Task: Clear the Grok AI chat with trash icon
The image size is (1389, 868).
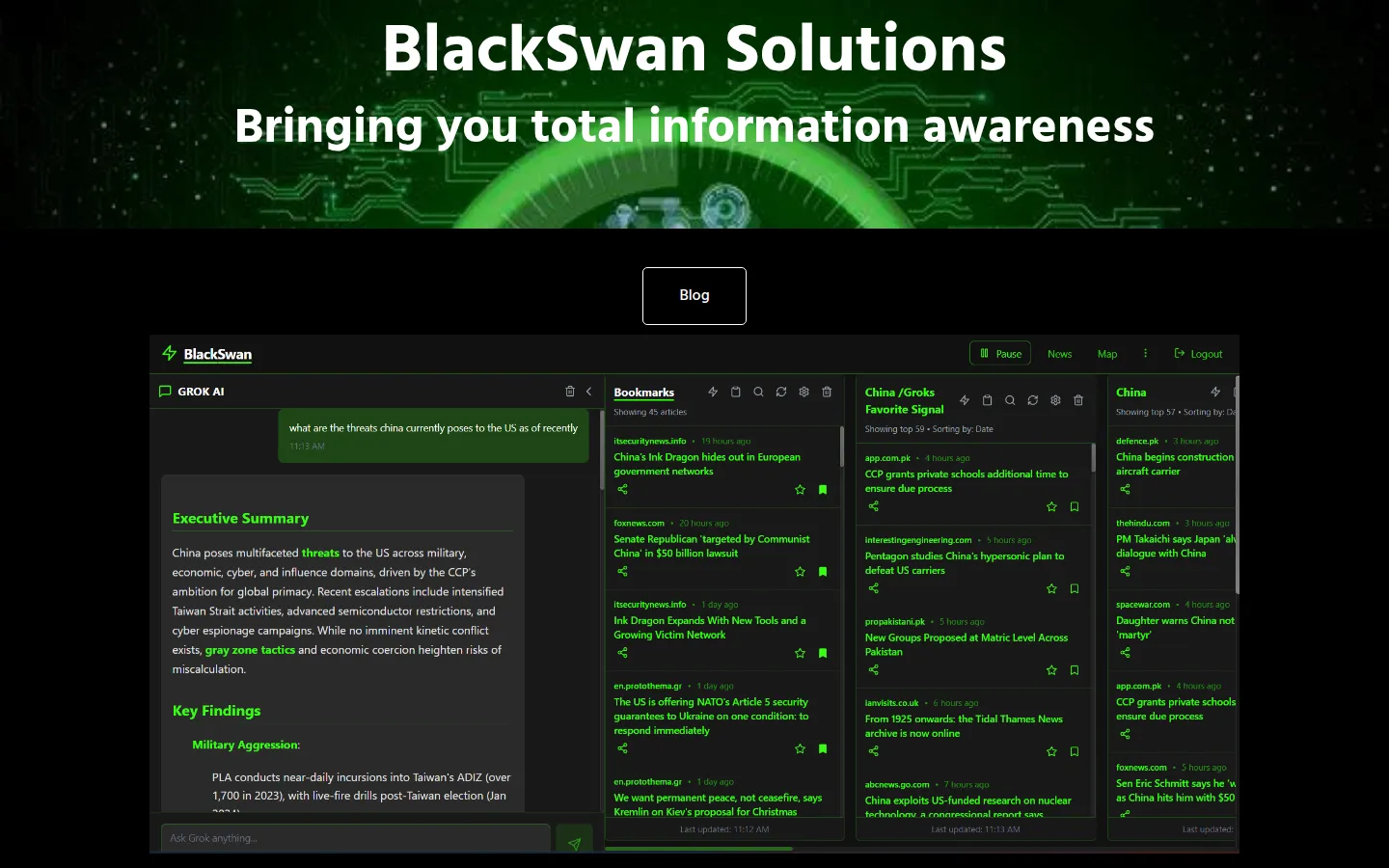Action: pyautogui.click(x=570, y=392)
